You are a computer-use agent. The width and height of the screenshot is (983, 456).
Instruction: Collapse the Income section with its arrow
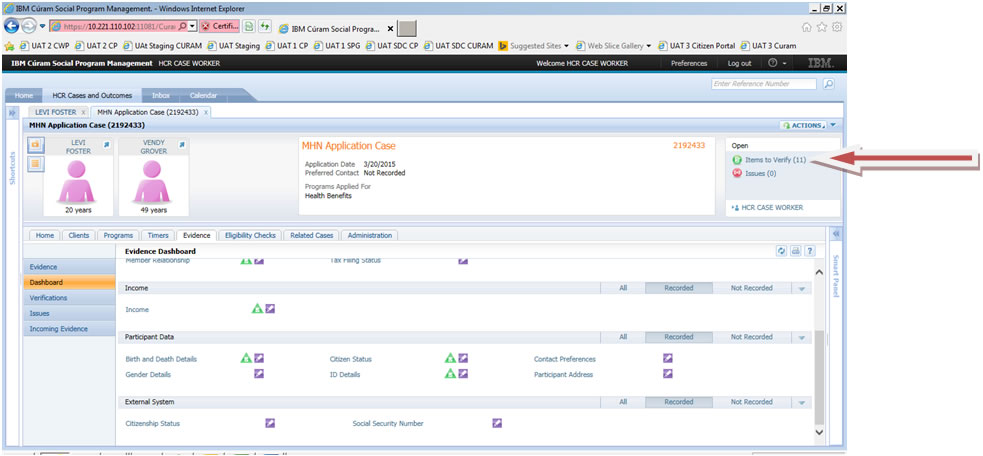tap(801, 289)
